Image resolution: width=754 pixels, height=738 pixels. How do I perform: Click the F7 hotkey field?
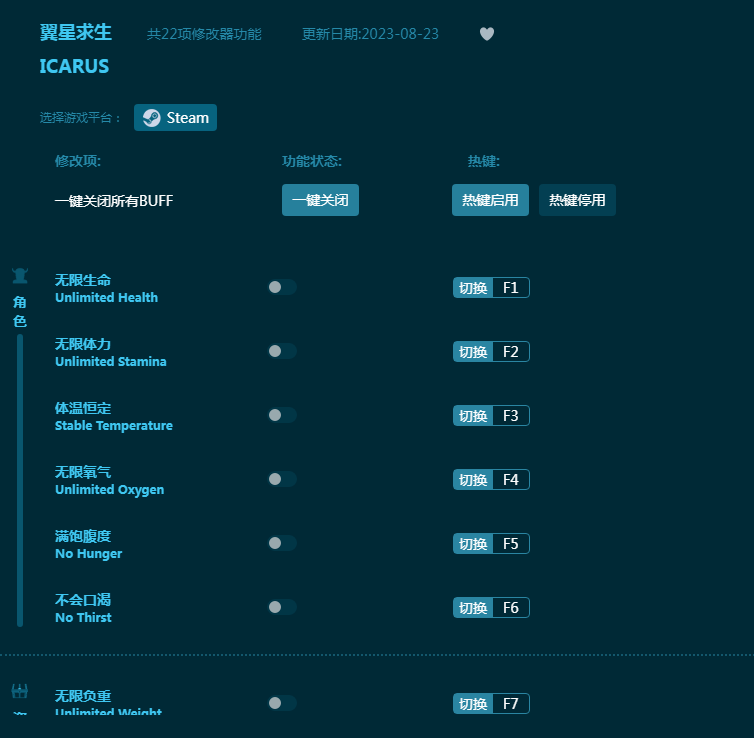pyautogui.click(x=511, y=703)
